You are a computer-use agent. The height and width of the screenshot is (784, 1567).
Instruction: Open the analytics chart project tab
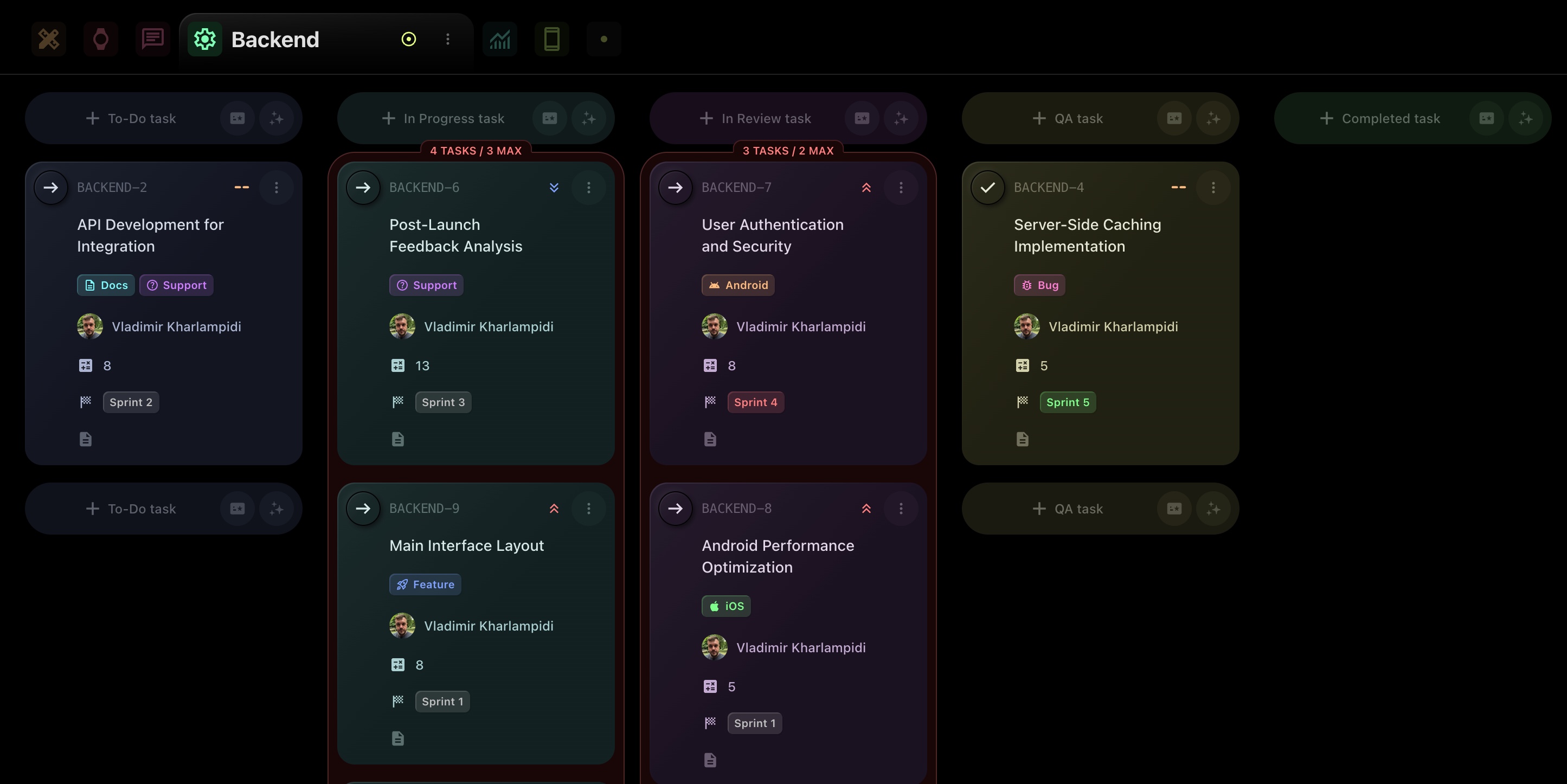click(500, 39)
